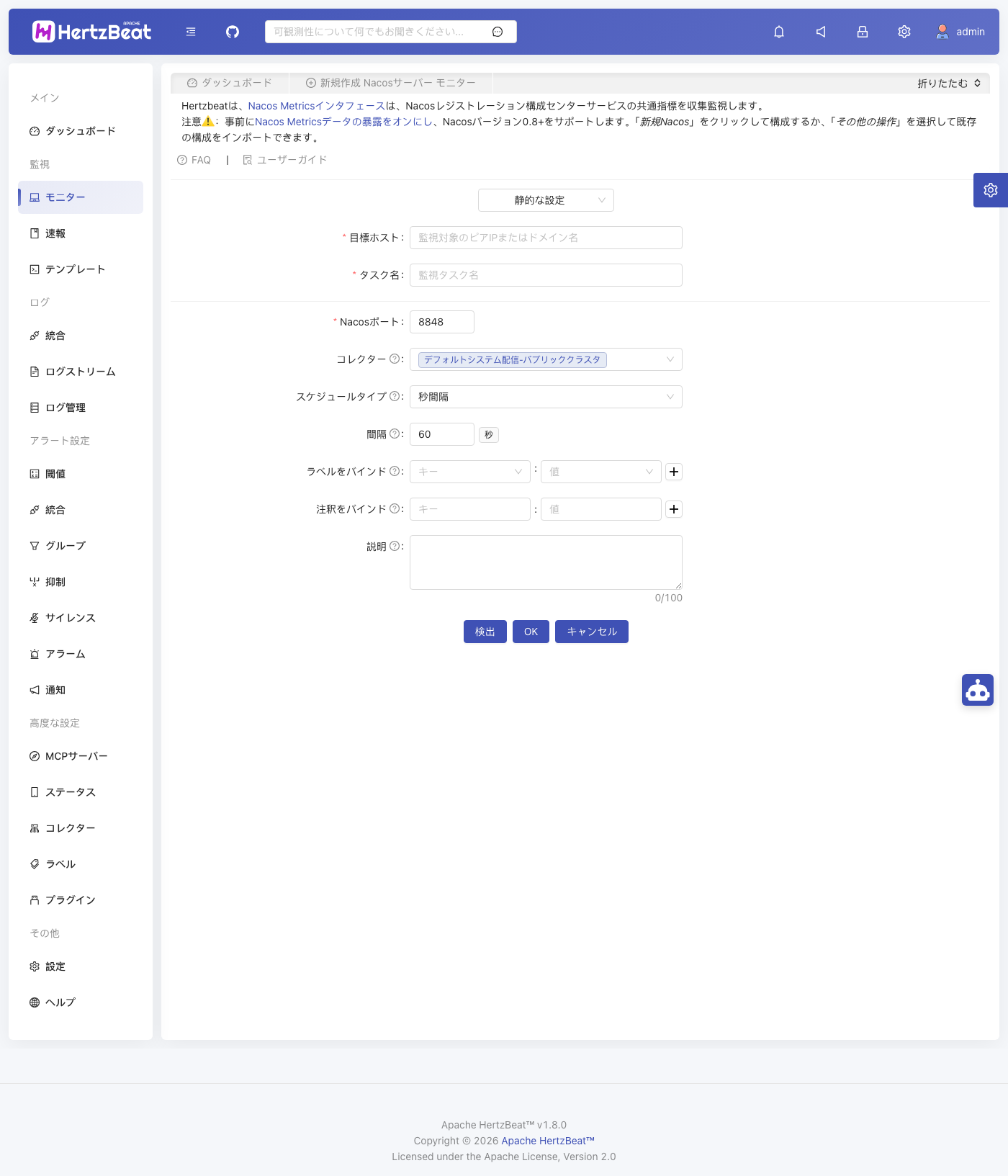Click the 検出 detect button

pos(485,632)
